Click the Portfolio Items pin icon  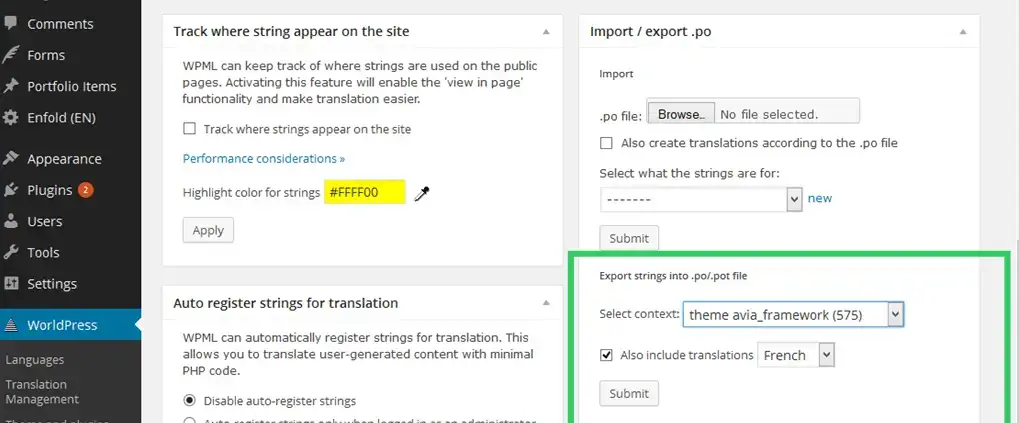tap(10, 86)
